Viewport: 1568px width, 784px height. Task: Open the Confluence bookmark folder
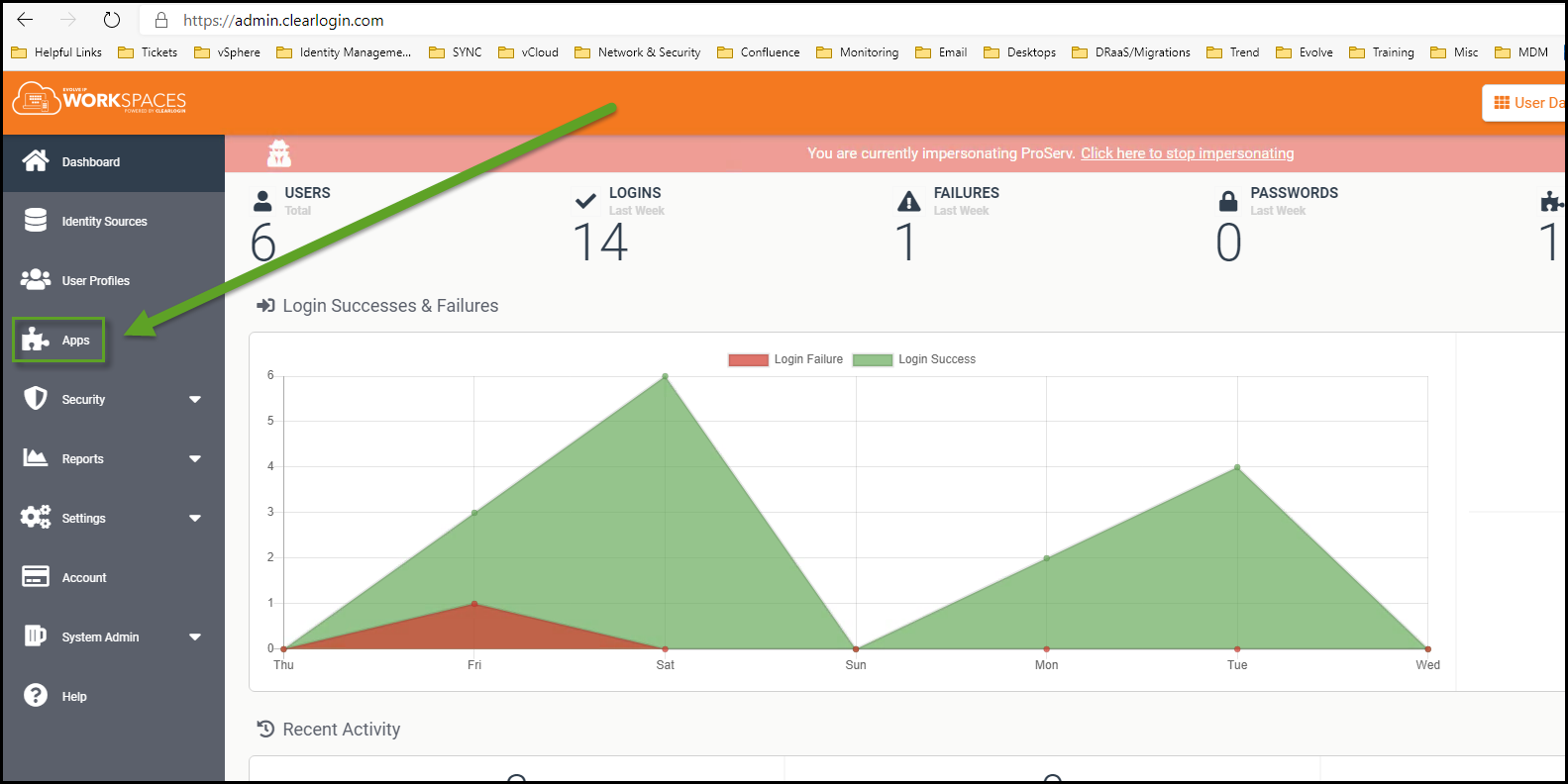pyautogui.click(x=759, y=52)
